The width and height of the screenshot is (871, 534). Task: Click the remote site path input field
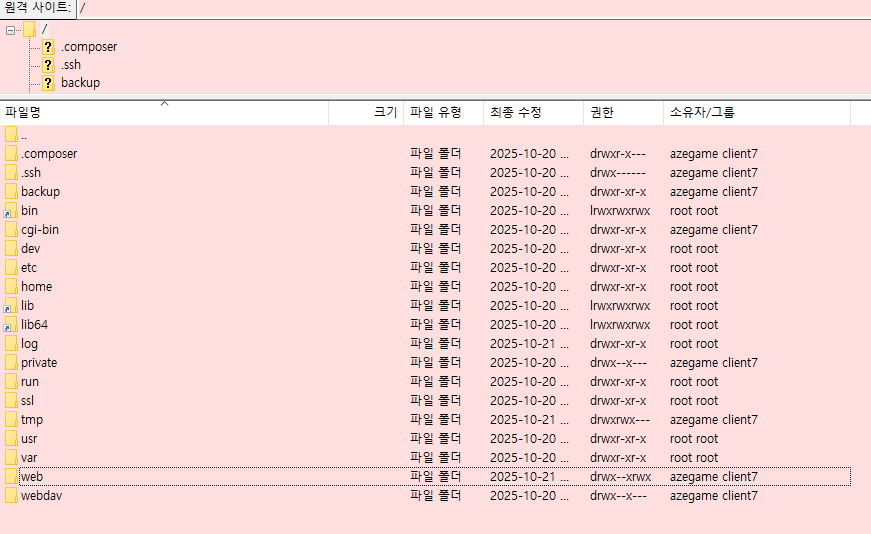[470, 8]
